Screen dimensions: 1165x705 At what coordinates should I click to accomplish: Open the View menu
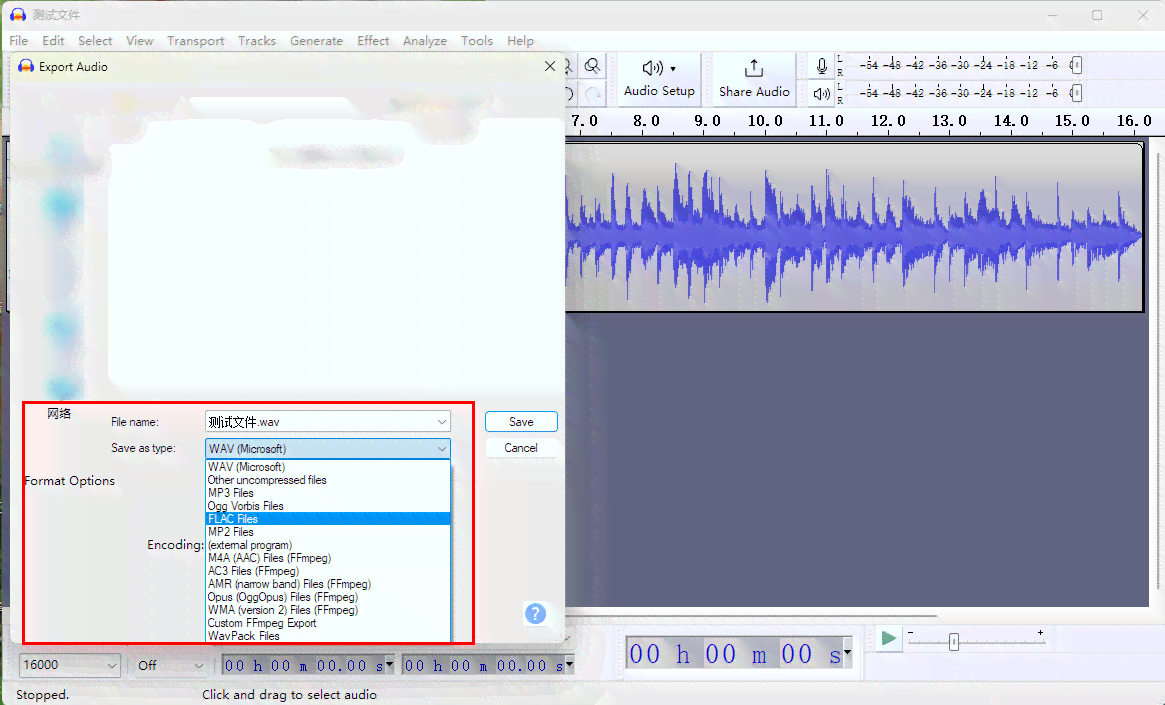click(139, 41)
